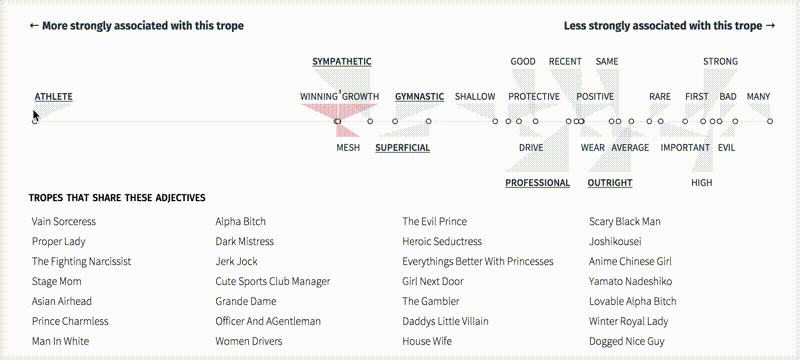Screen dimensions: 800x360
Task: Open the Yamato Nadeshiko trope
Action: click(x=631, y=281)
